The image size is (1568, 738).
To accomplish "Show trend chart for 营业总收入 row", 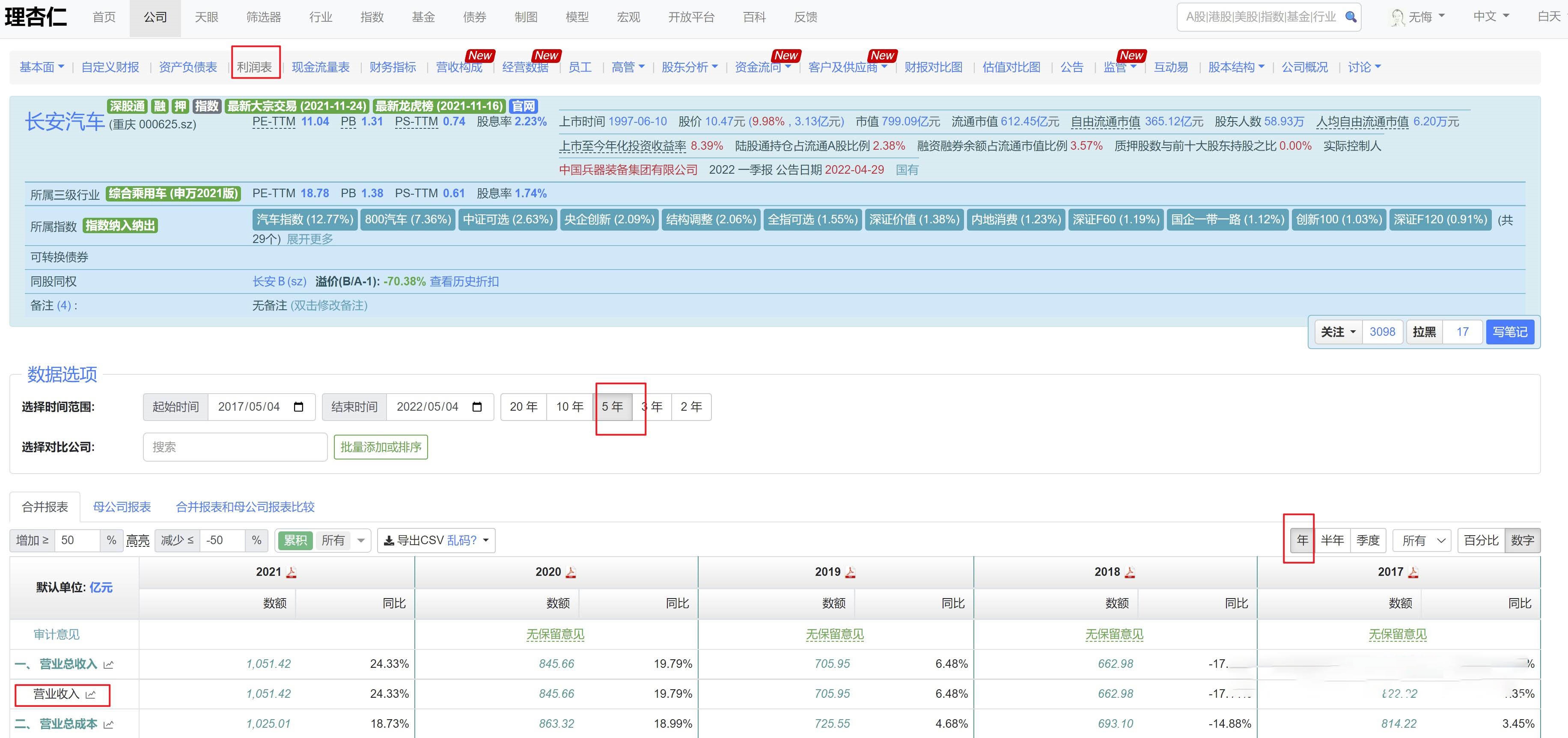I will (109, 664).
